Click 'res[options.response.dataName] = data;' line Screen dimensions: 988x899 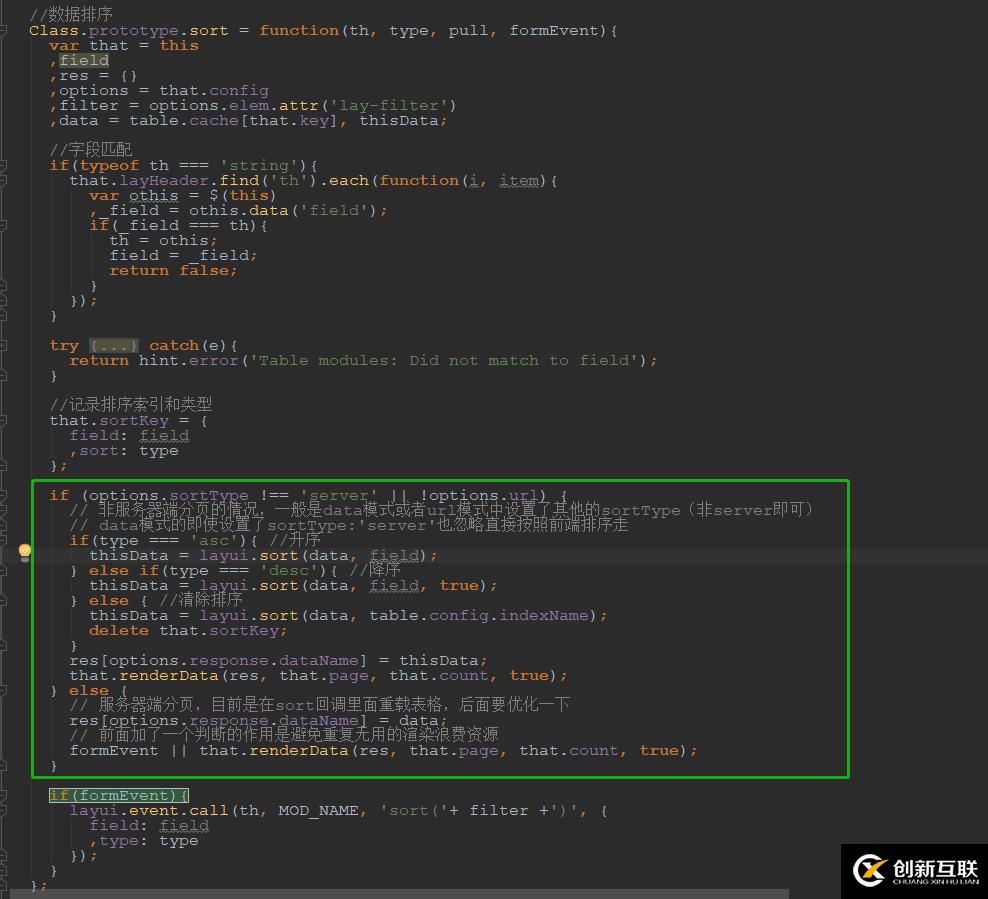coord(258,721)
